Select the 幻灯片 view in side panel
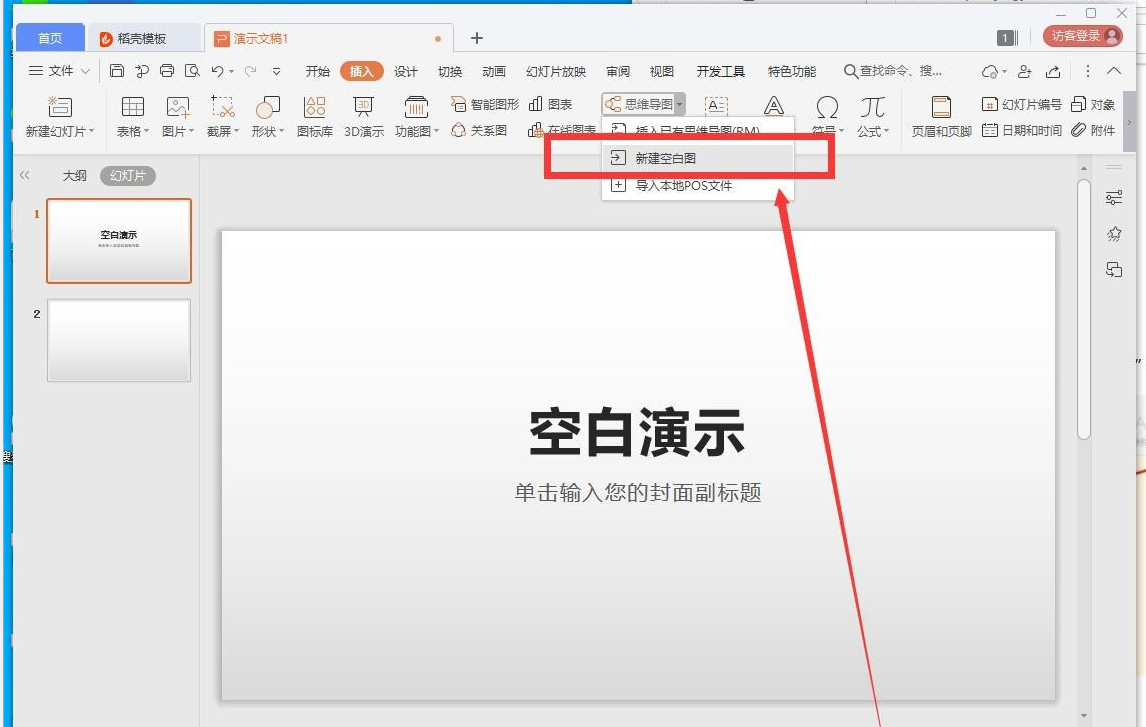 (128, 176)
